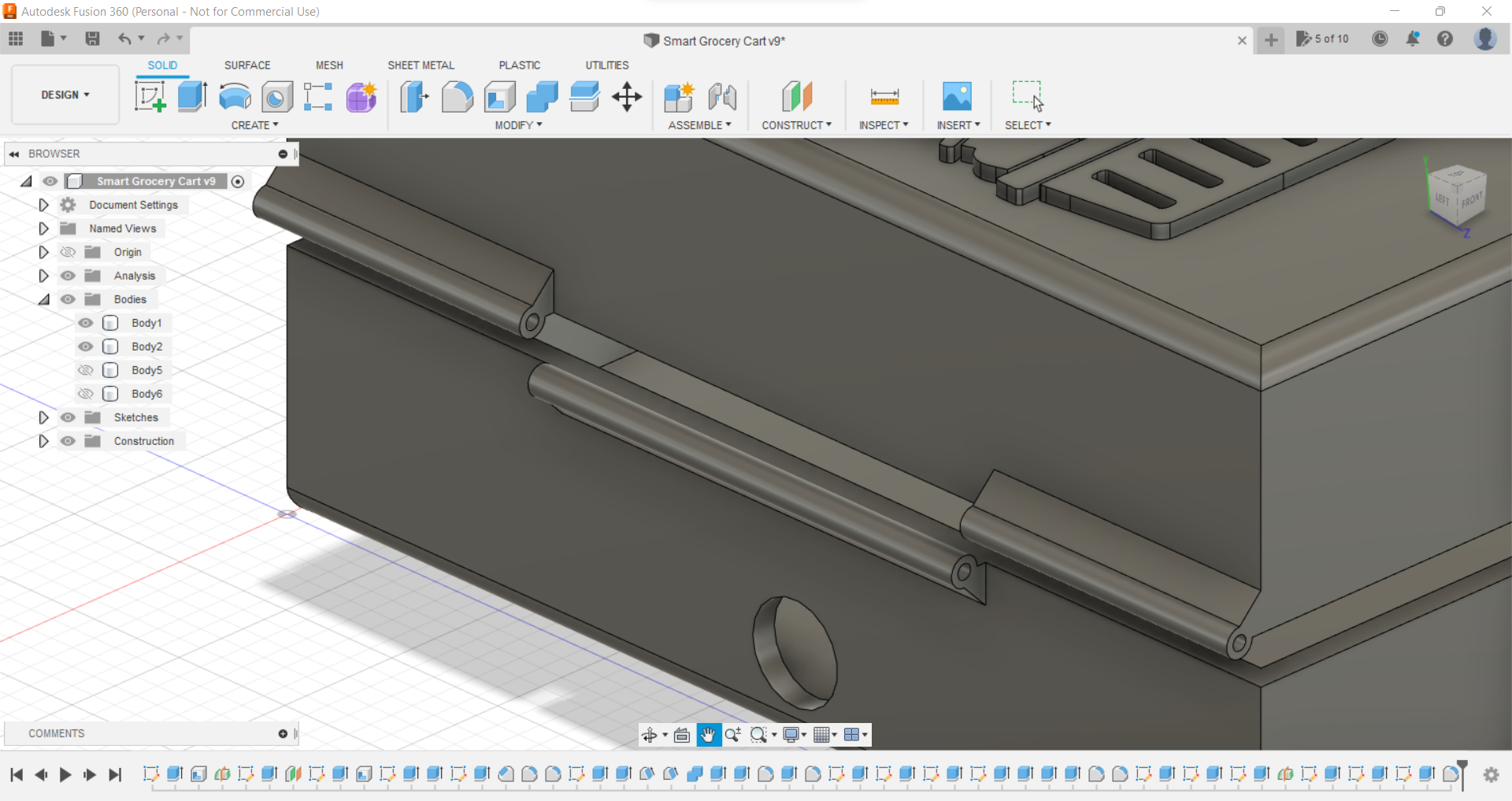Switch to the SHEET METAL tab

point(421,65)
